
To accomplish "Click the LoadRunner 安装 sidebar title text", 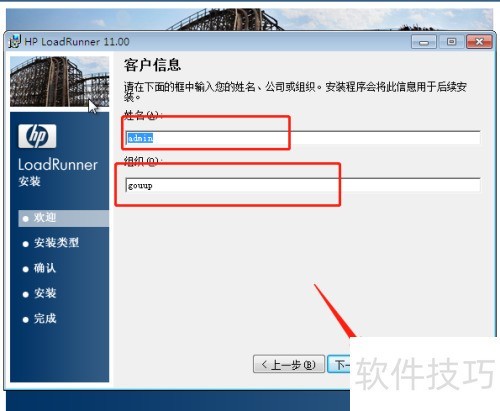I will (58, 172).
